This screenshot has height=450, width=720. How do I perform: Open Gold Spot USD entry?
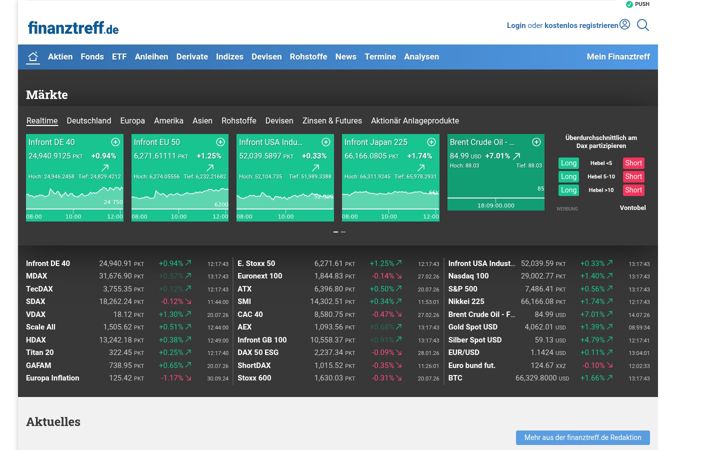(473, 327)
